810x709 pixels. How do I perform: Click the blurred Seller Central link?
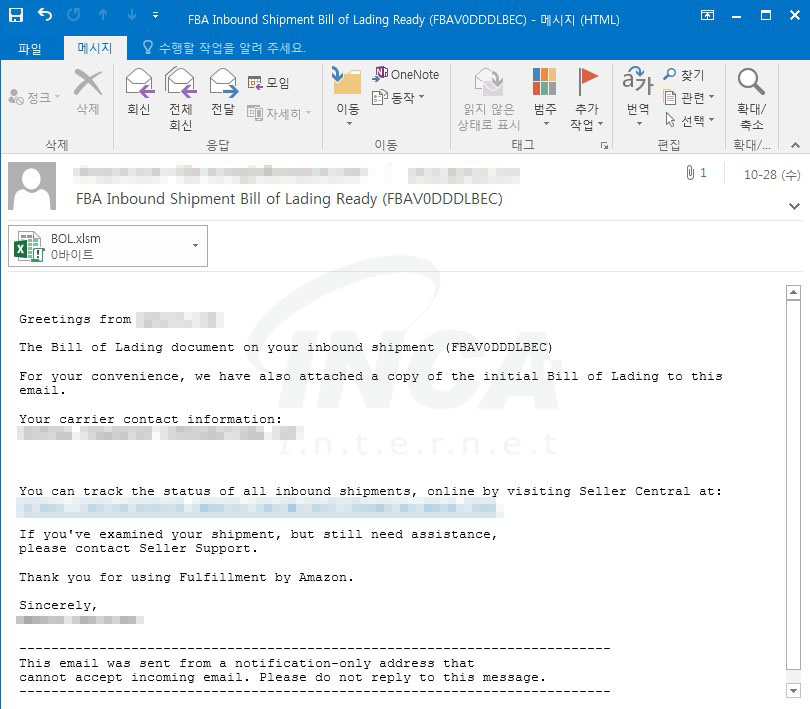[260, 508]
